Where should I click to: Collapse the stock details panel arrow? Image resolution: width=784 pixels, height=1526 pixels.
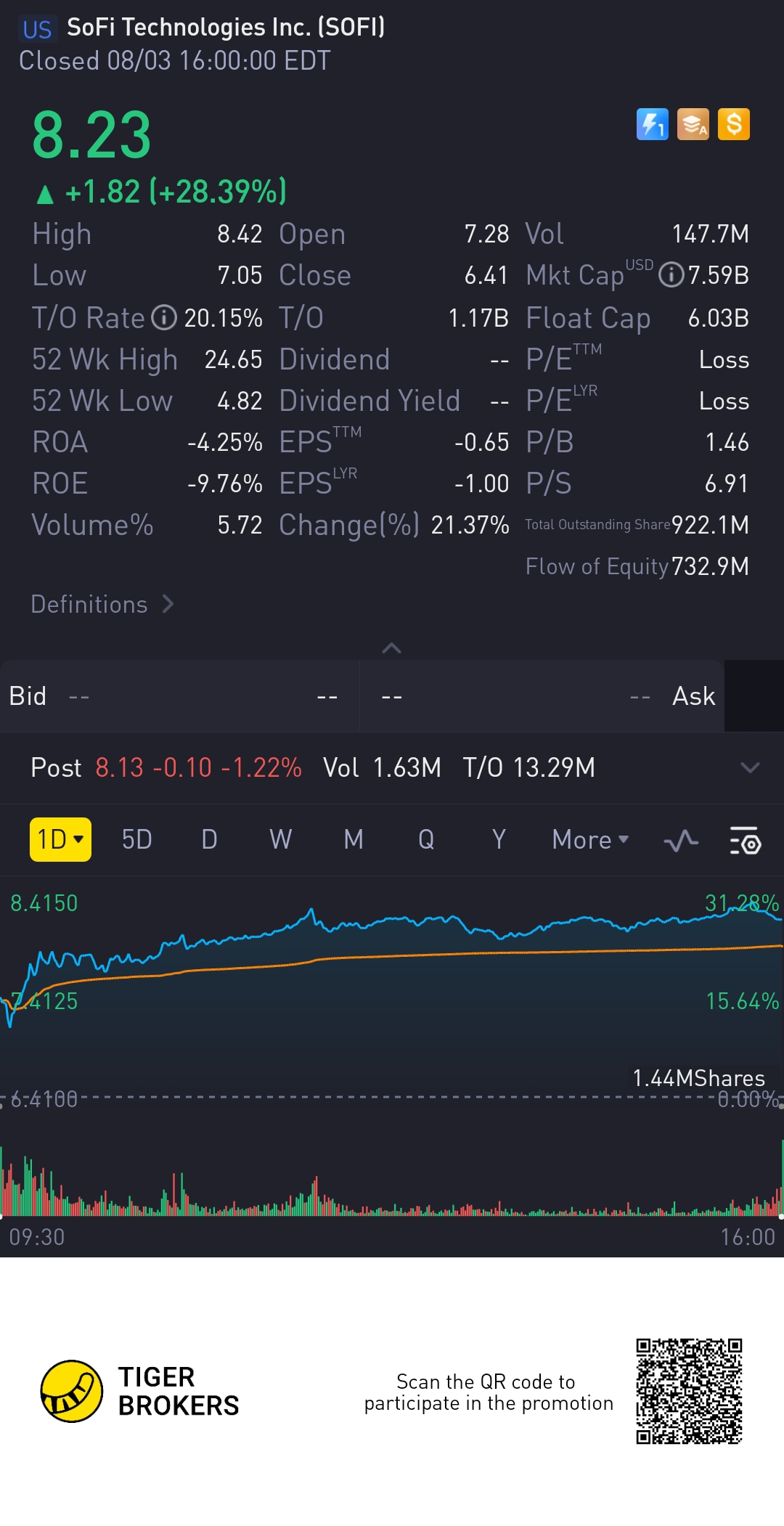pyautogui.click(x=391, y=648)
